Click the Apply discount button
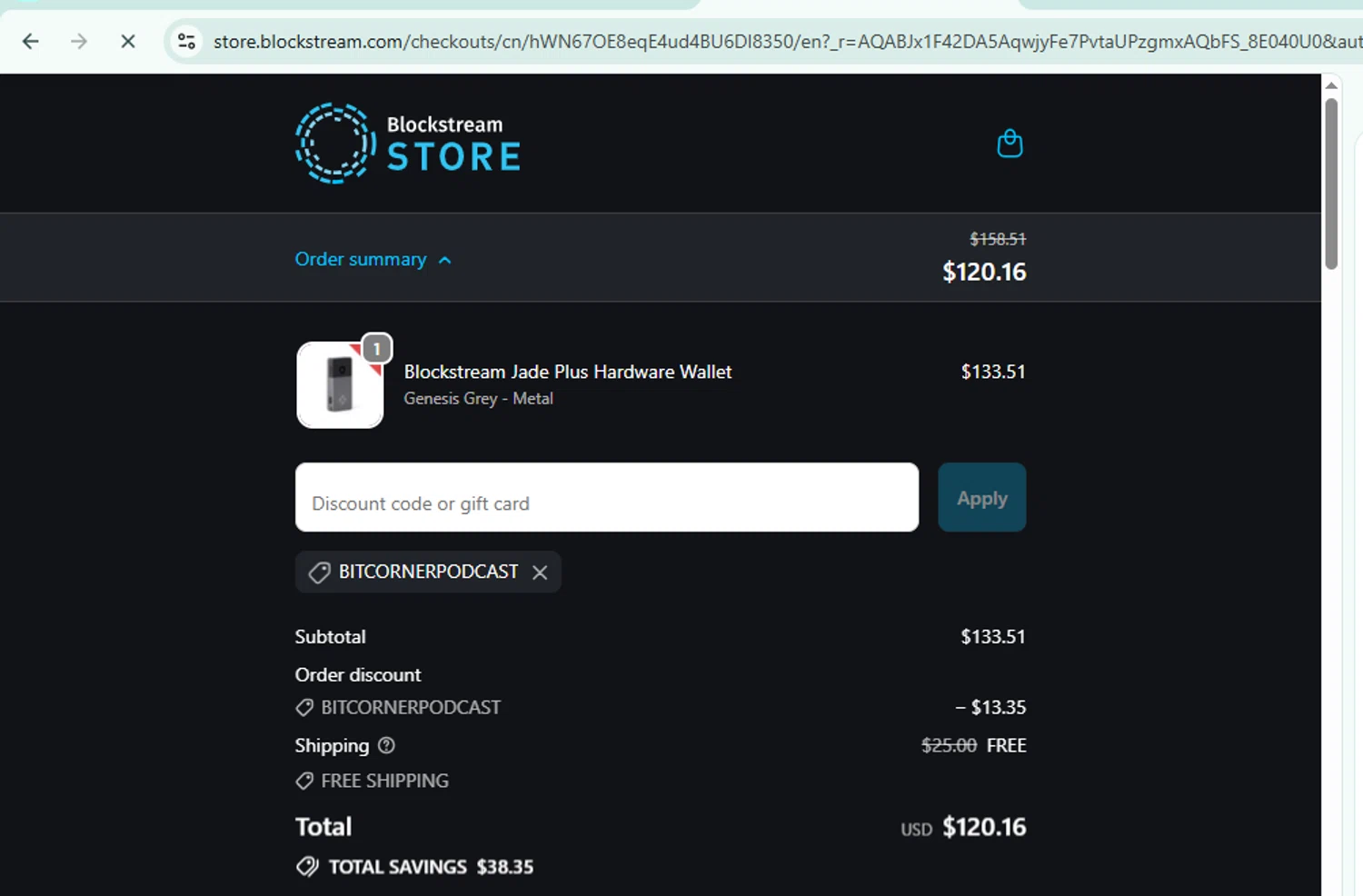Image resolution: width=1363 pixels, height=896 pixels. [x=982, y=497]
